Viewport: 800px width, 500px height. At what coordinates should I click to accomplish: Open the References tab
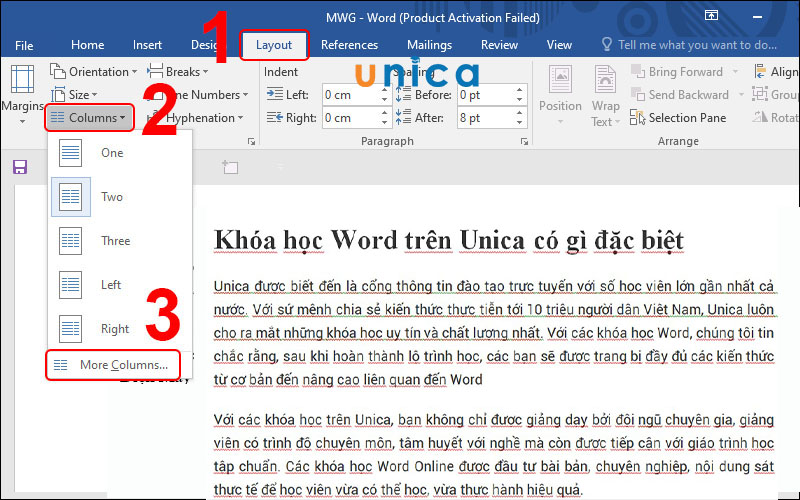click(349, 45)
